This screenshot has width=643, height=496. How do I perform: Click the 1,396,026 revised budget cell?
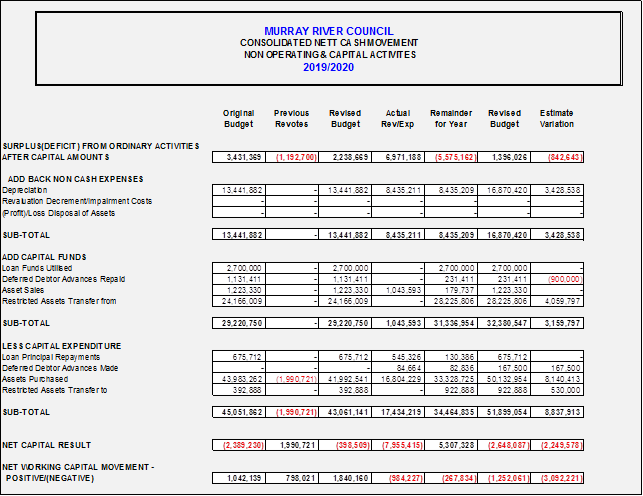(x=504, y=157)
